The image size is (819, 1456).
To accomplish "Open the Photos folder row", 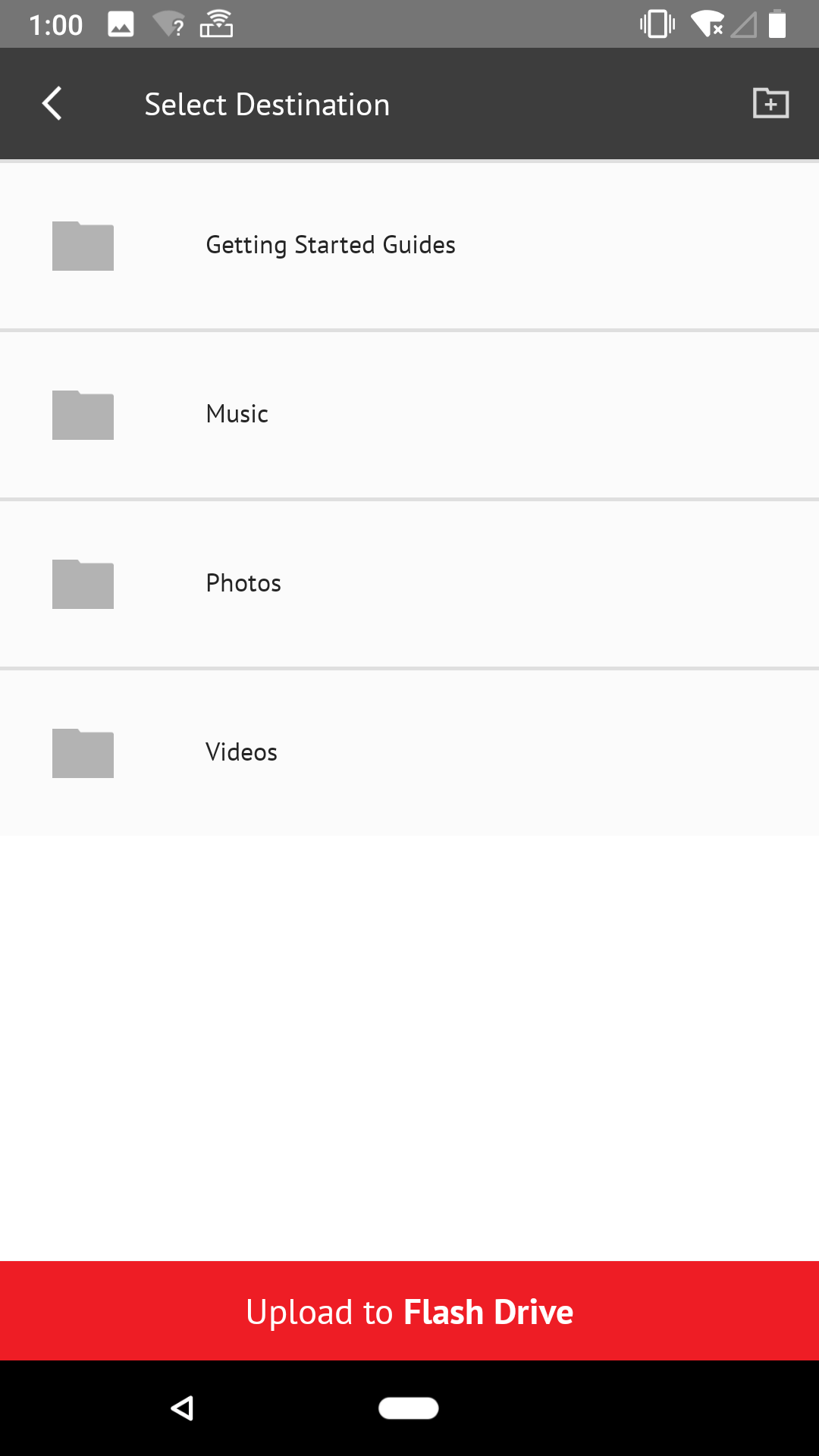I will pyautogui.click(x=409, y=584).
